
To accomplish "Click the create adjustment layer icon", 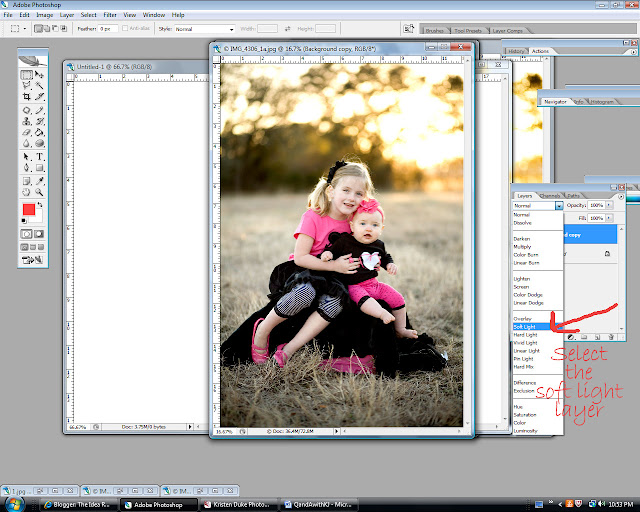I will click(571, 337).
